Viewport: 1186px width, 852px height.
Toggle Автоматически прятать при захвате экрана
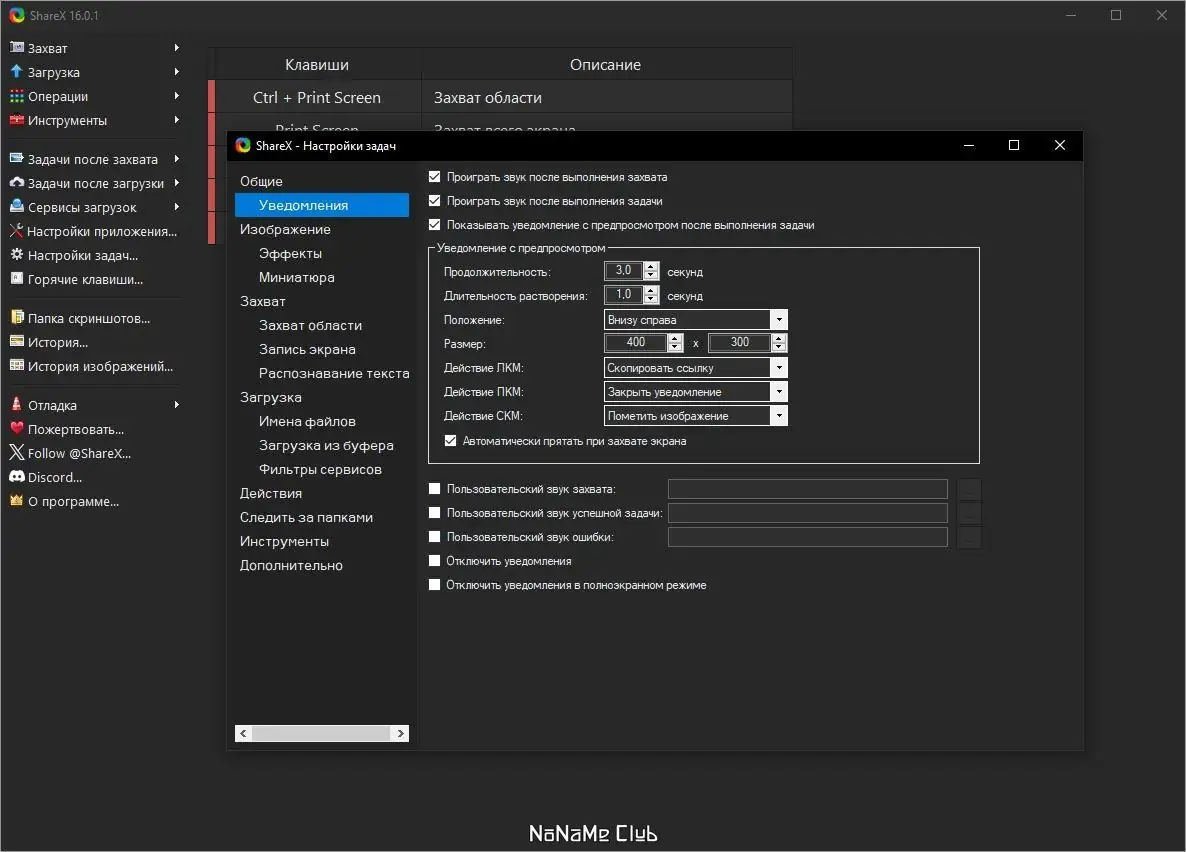pos(450,440)
